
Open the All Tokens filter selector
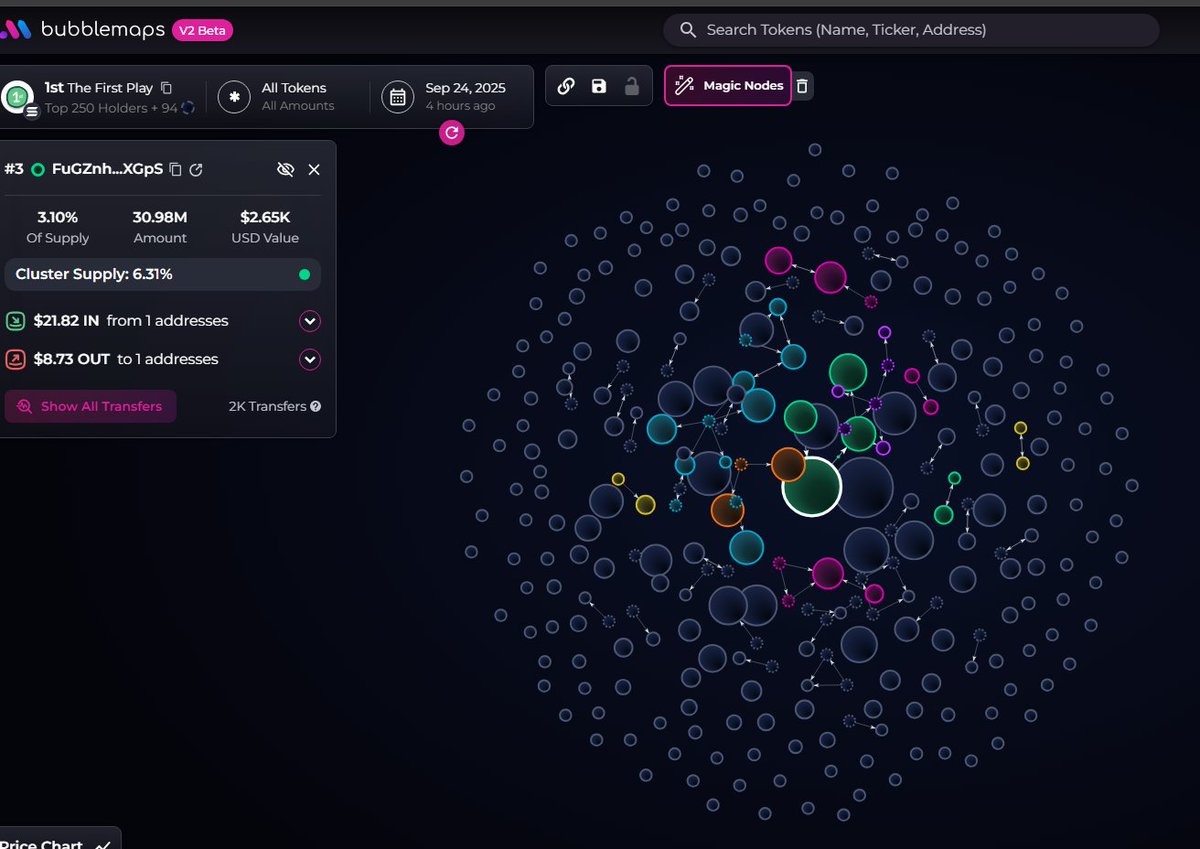click(x=280, y=96)
